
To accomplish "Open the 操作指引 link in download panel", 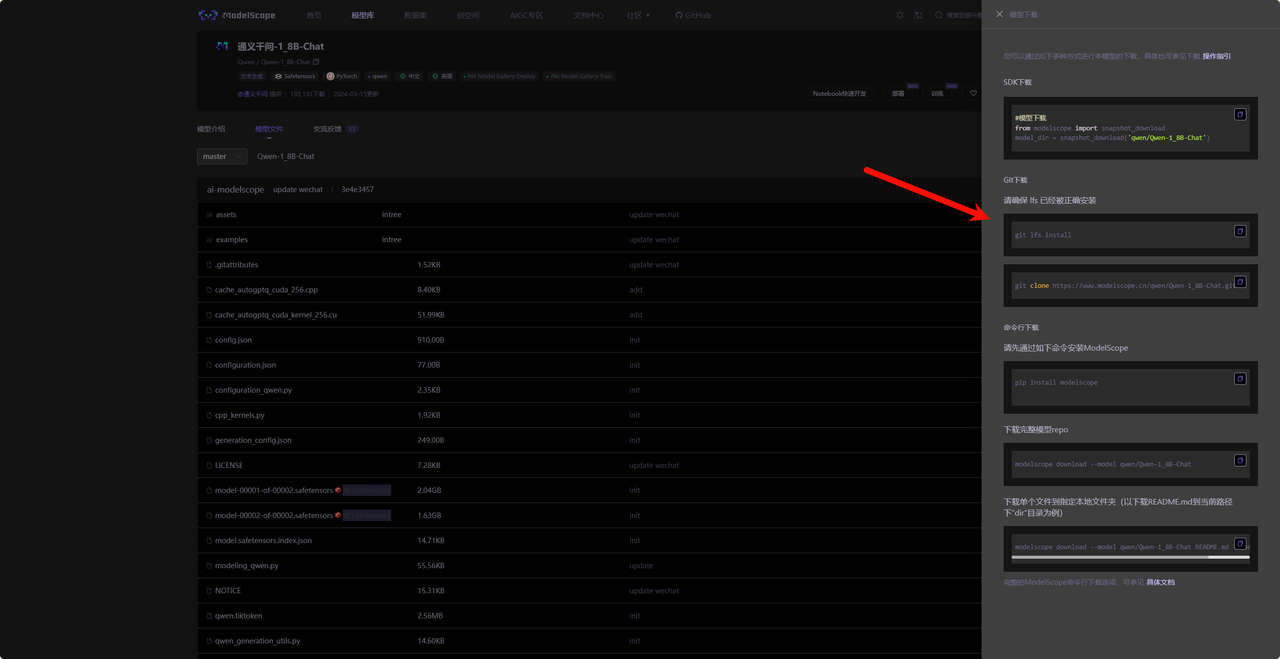I will click(1217, 56).
